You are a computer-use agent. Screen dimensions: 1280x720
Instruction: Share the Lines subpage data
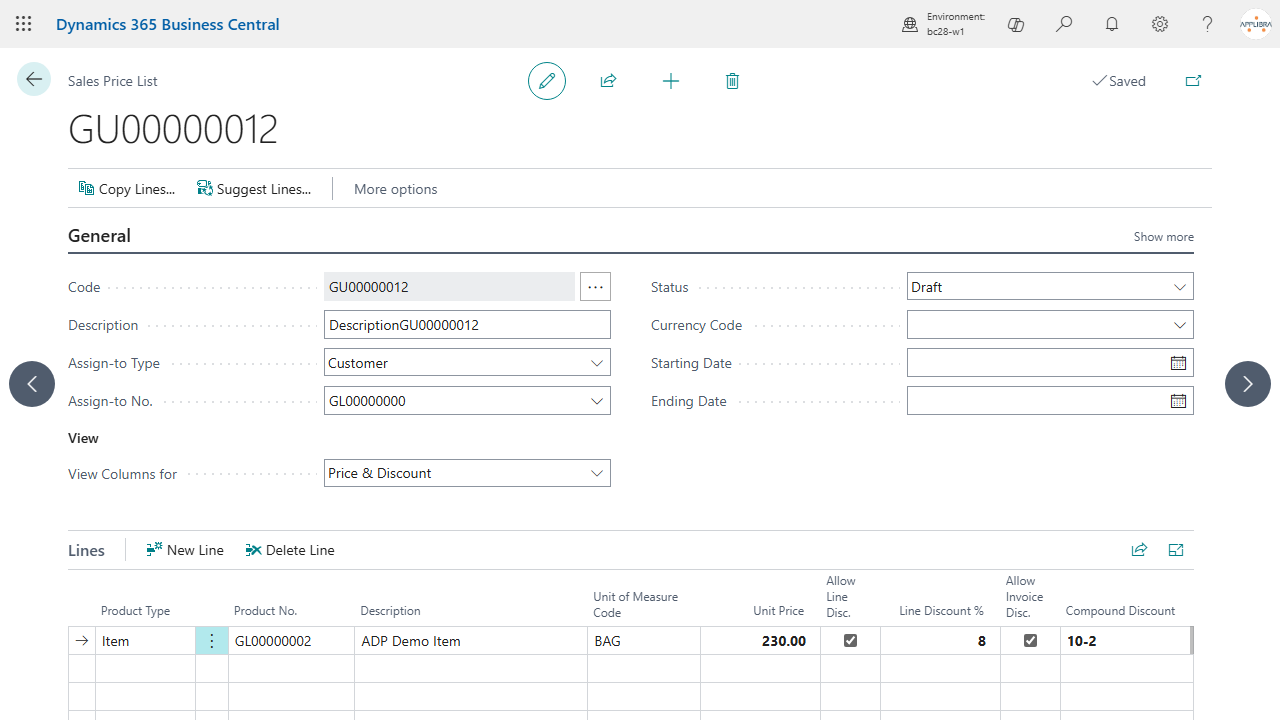click(1139, 550)
